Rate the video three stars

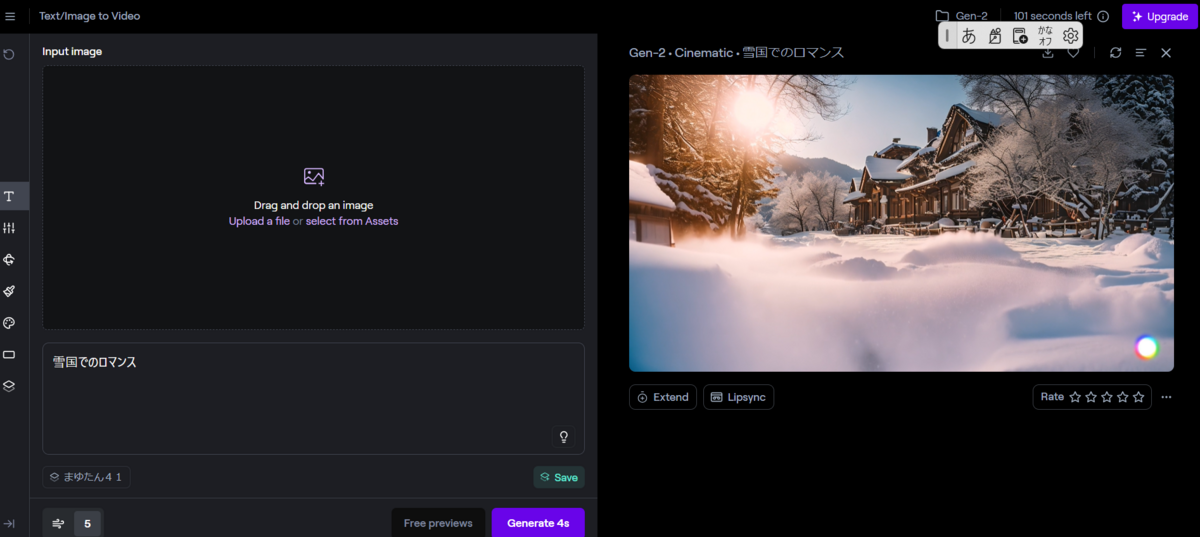click(x=1107, y=397)
